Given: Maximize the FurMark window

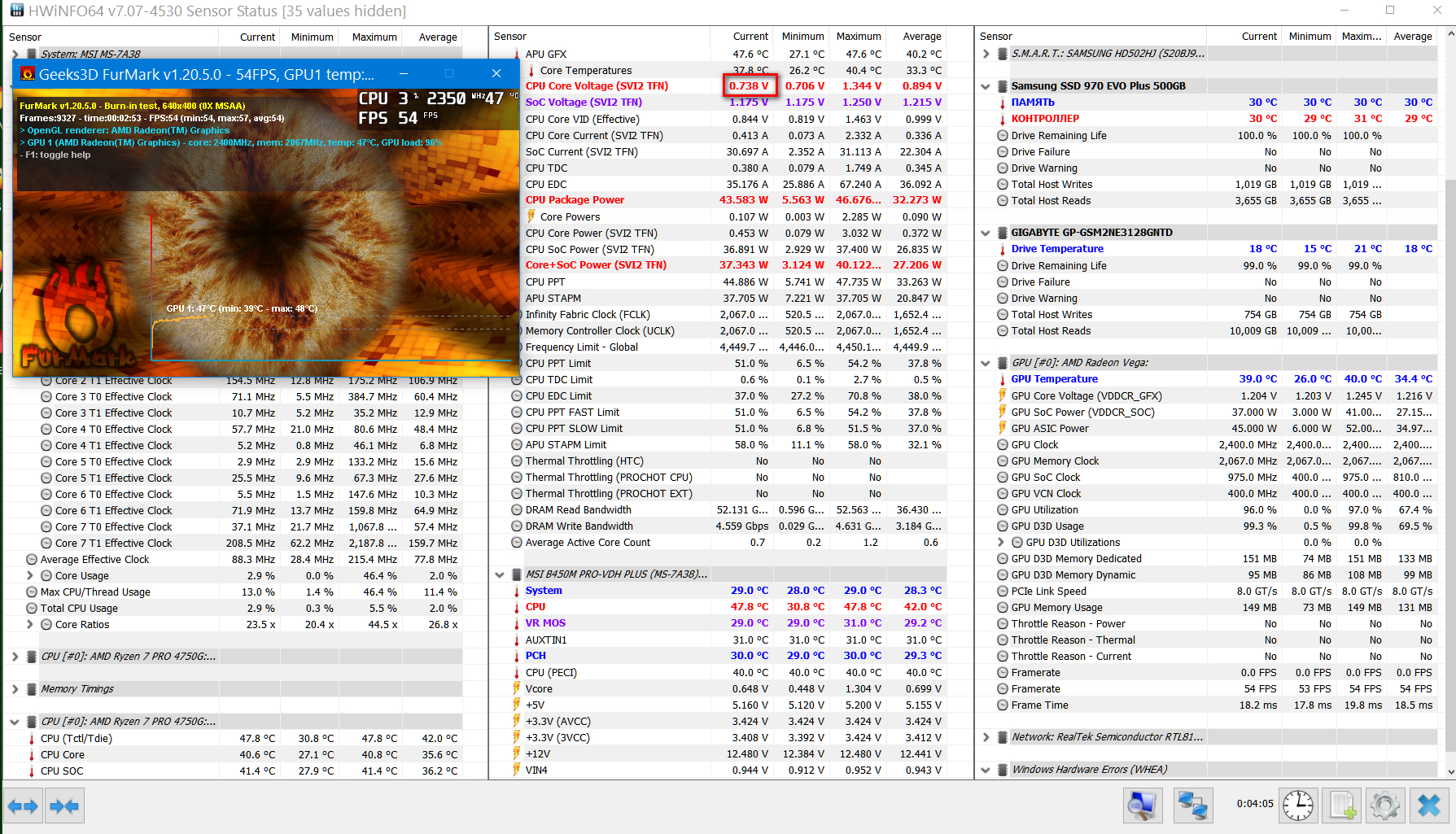Looking at the screenshot, I should tap(449, 74).
